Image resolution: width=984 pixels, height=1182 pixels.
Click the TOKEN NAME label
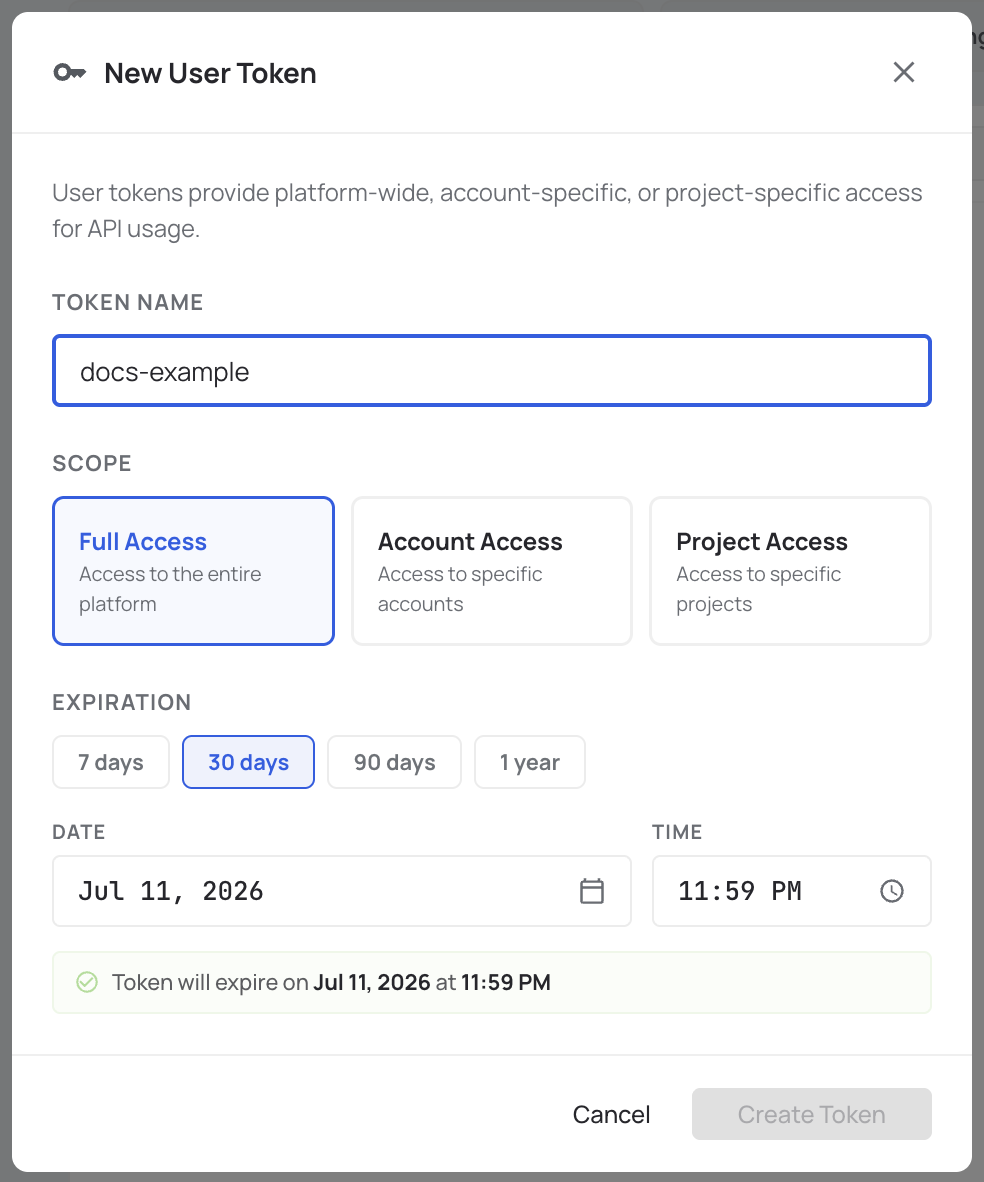coord(127,302)
